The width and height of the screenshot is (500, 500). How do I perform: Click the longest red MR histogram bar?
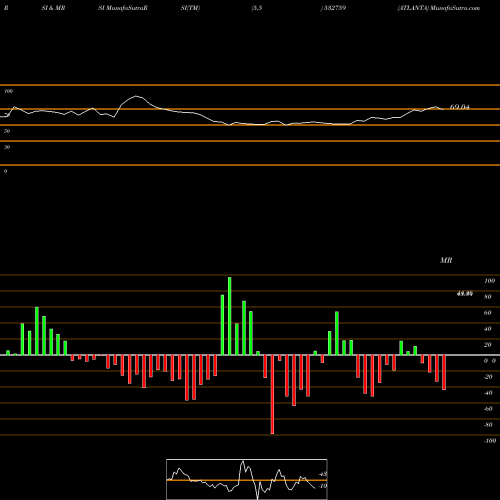(x=272, y=394)
